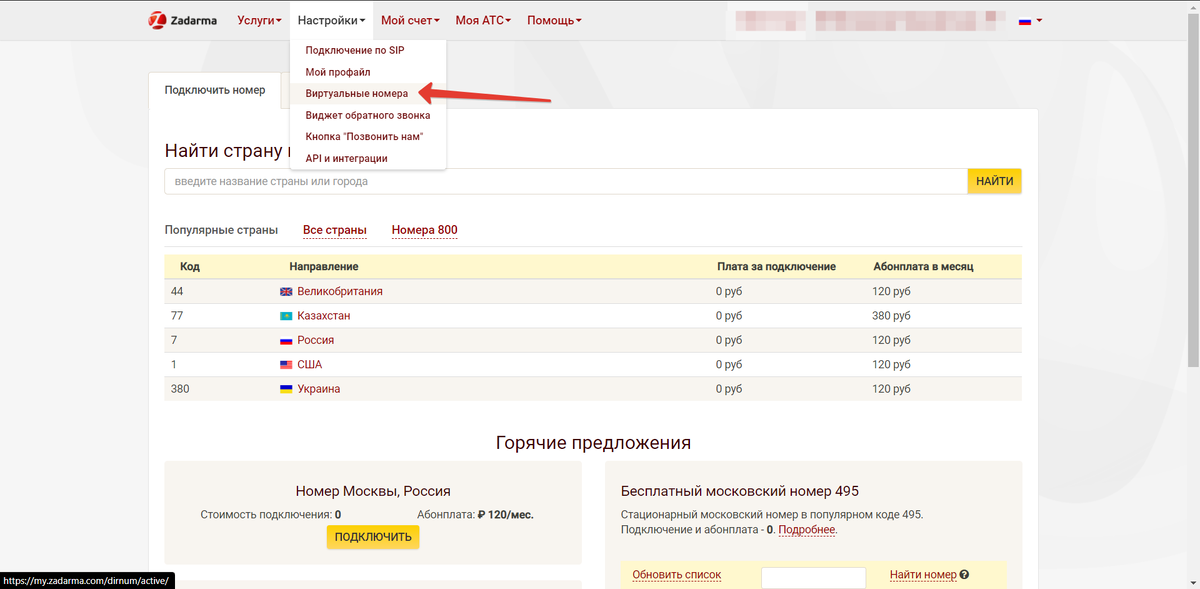Screen dimensions: 1200x589
Task: Click the Kazakhstan flag icon
Action: click(286, 316)
